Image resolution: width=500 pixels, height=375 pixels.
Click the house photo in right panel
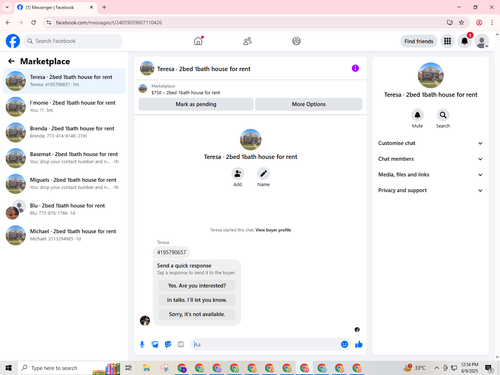coord(430,75)
